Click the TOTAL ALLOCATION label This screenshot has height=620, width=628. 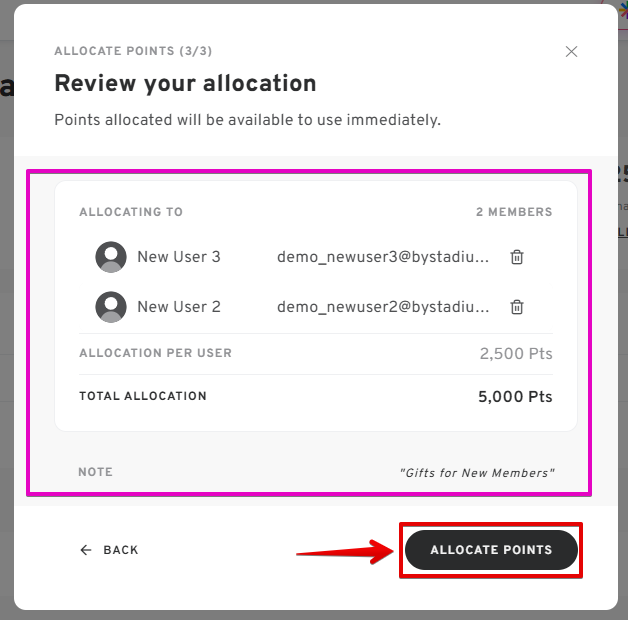143,396
